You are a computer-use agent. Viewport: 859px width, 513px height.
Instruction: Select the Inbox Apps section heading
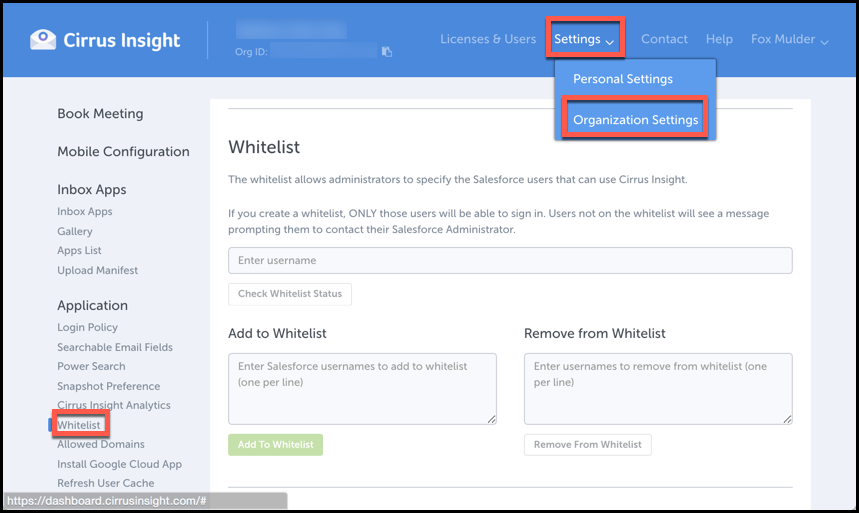coord(91,190)
